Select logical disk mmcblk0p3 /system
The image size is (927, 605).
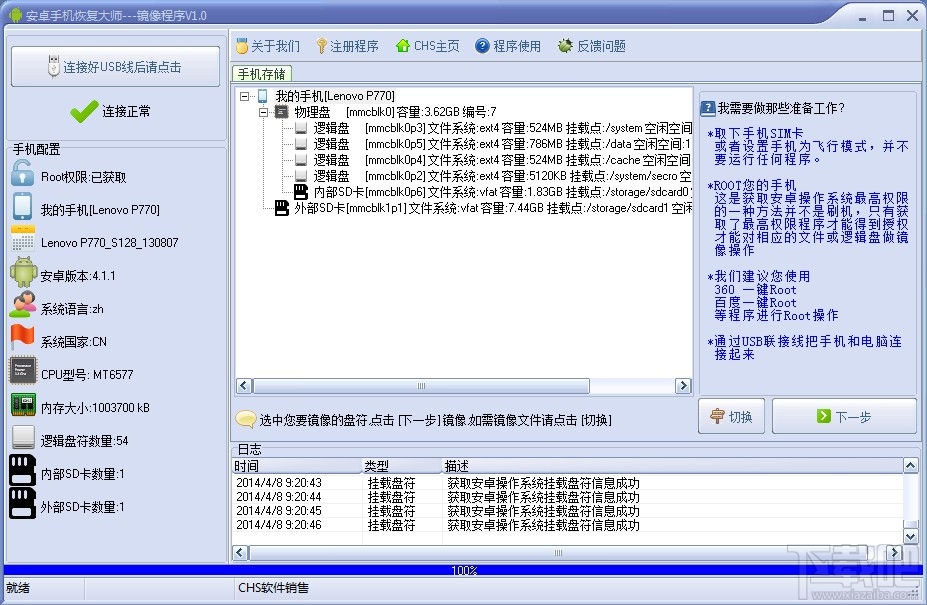pyautogui.click(x=502, y=128)
